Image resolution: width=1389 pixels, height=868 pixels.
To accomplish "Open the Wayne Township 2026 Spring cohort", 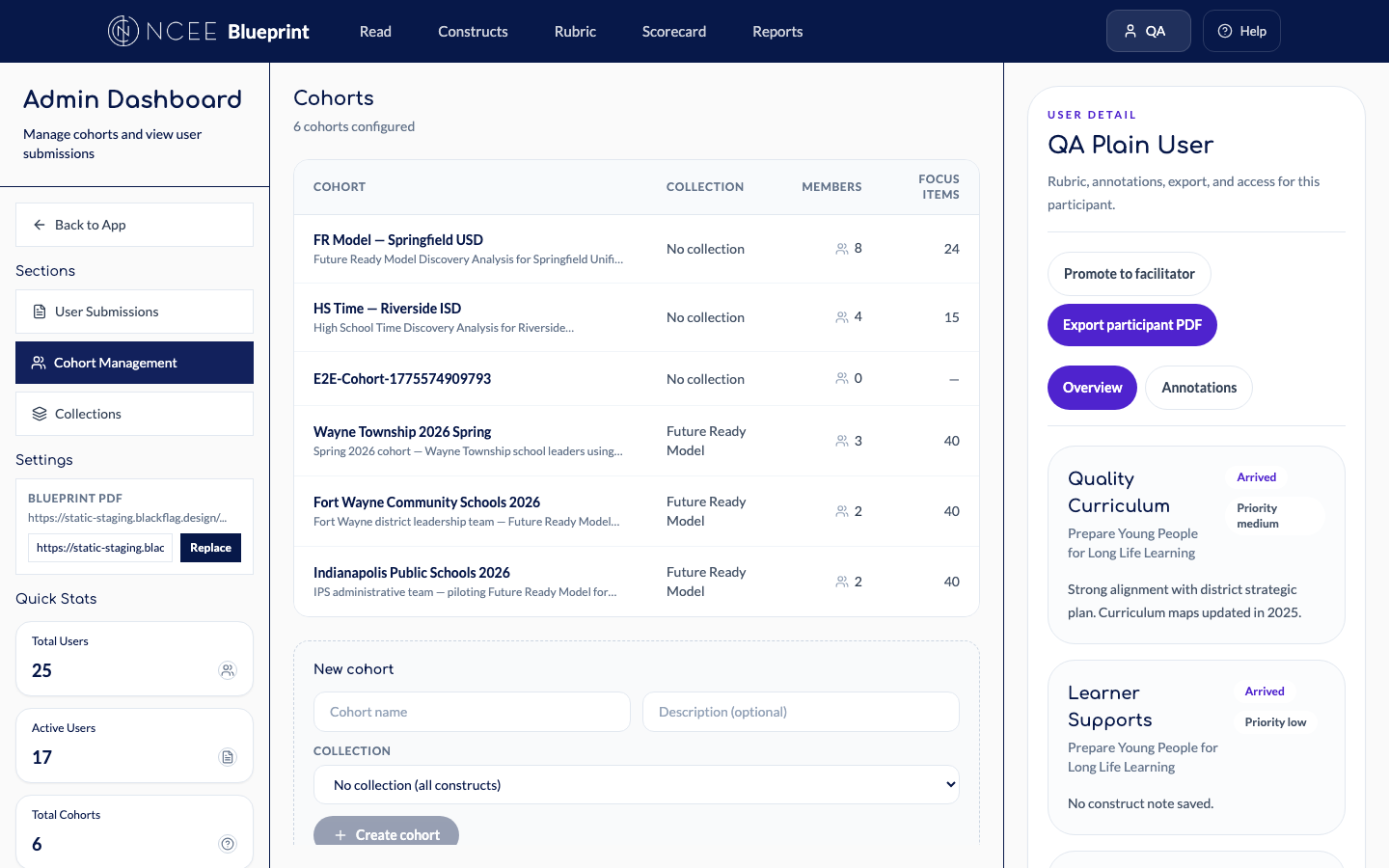I will (402, 431).
